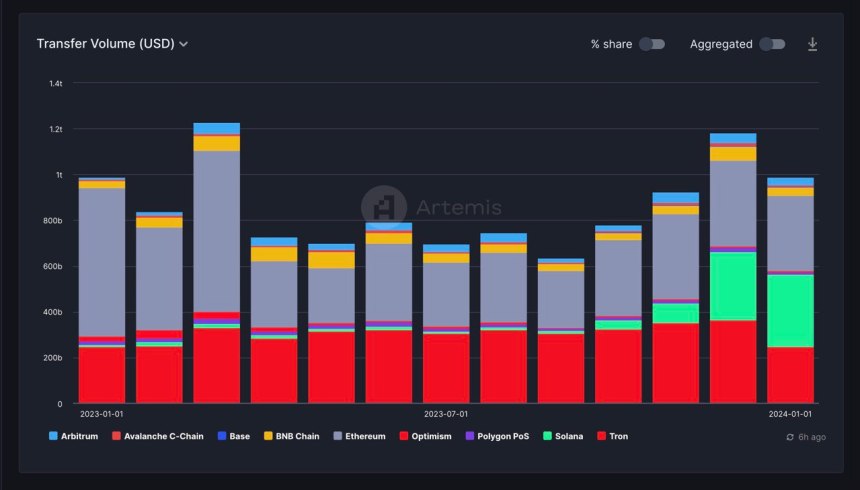Screen dimensions: 860x490
Task: Click the Solana legend label
Action: click(x=567, y=436)
